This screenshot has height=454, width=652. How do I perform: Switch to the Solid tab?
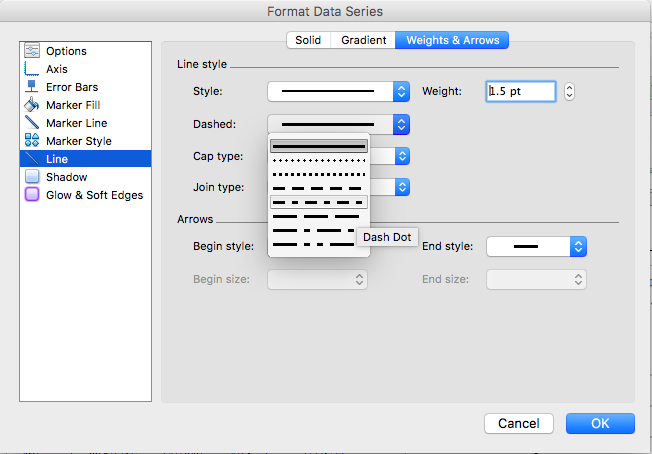point(308,40)
